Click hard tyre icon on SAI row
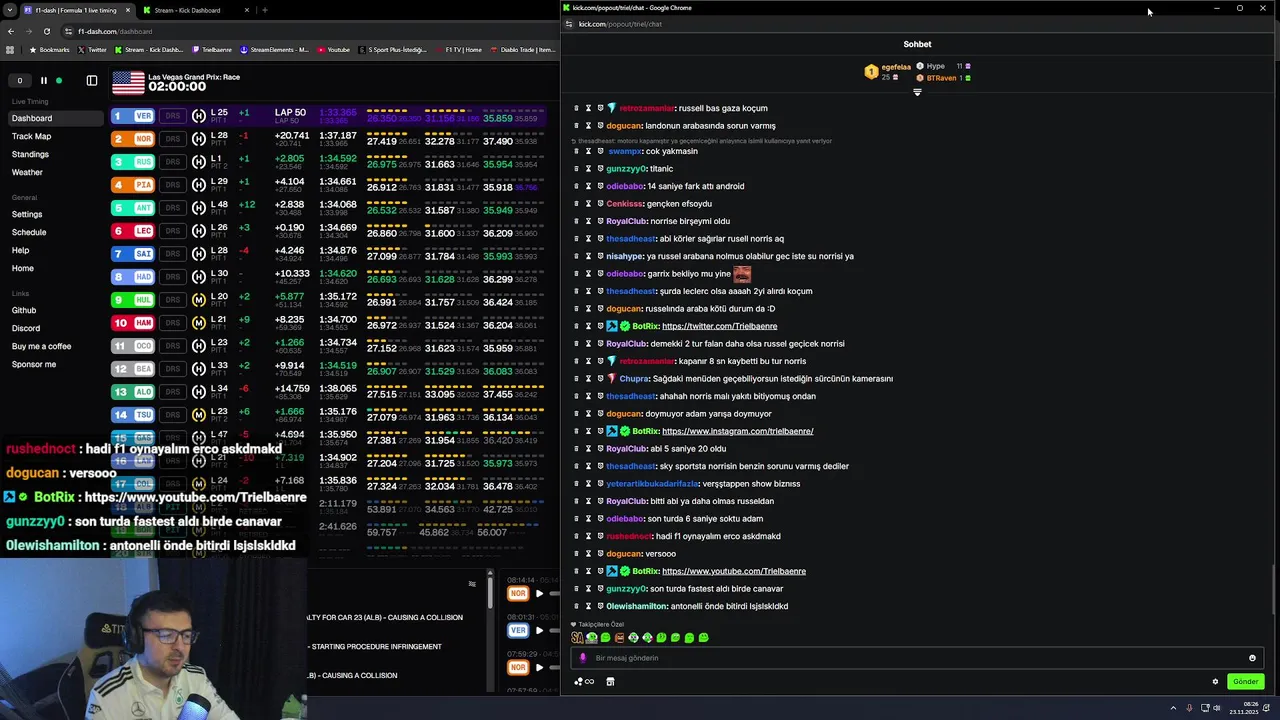This screenshot has height=720, width=1280. click(199, 254)
